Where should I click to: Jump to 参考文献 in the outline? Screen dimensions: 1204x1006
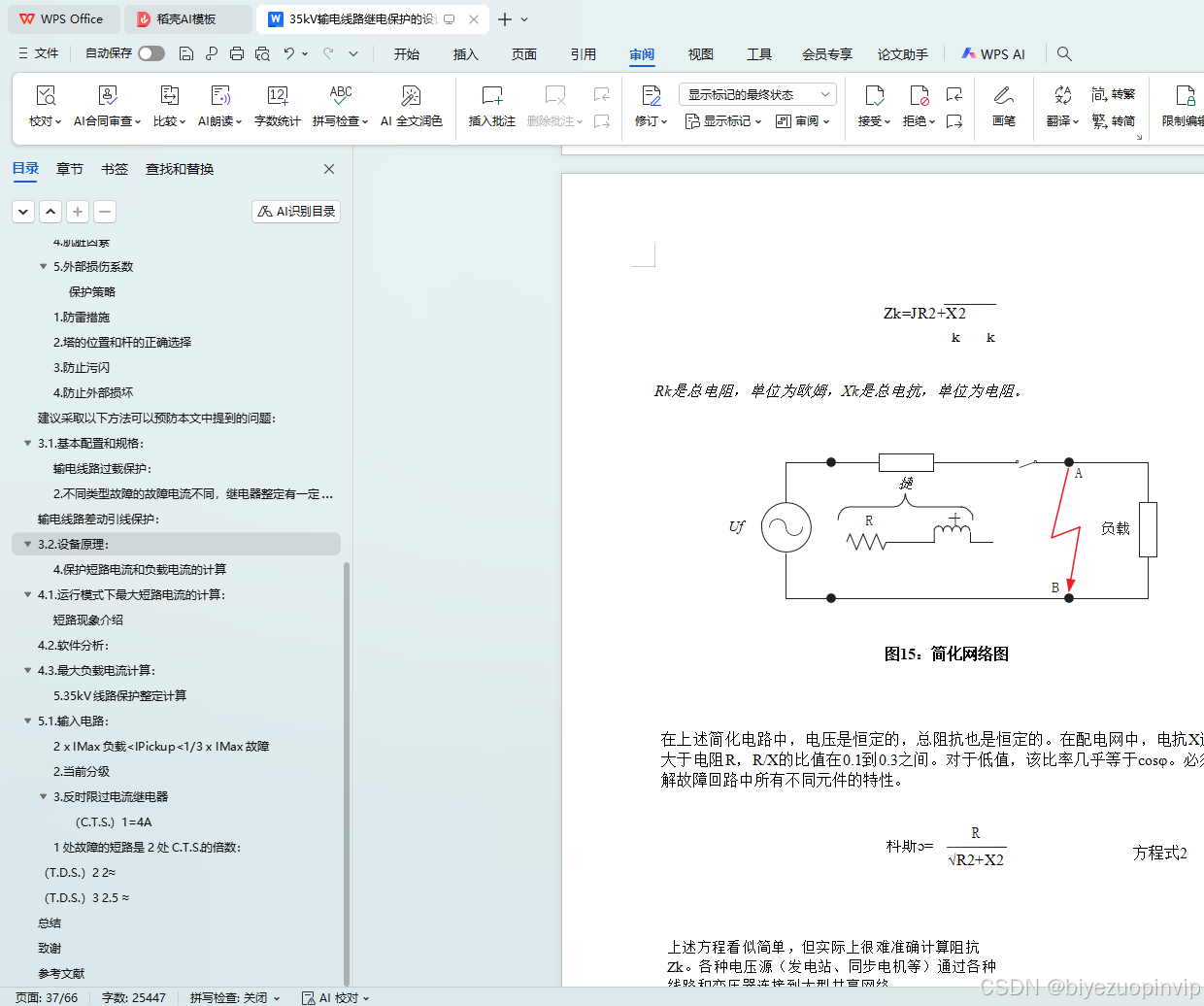point(61,973)
